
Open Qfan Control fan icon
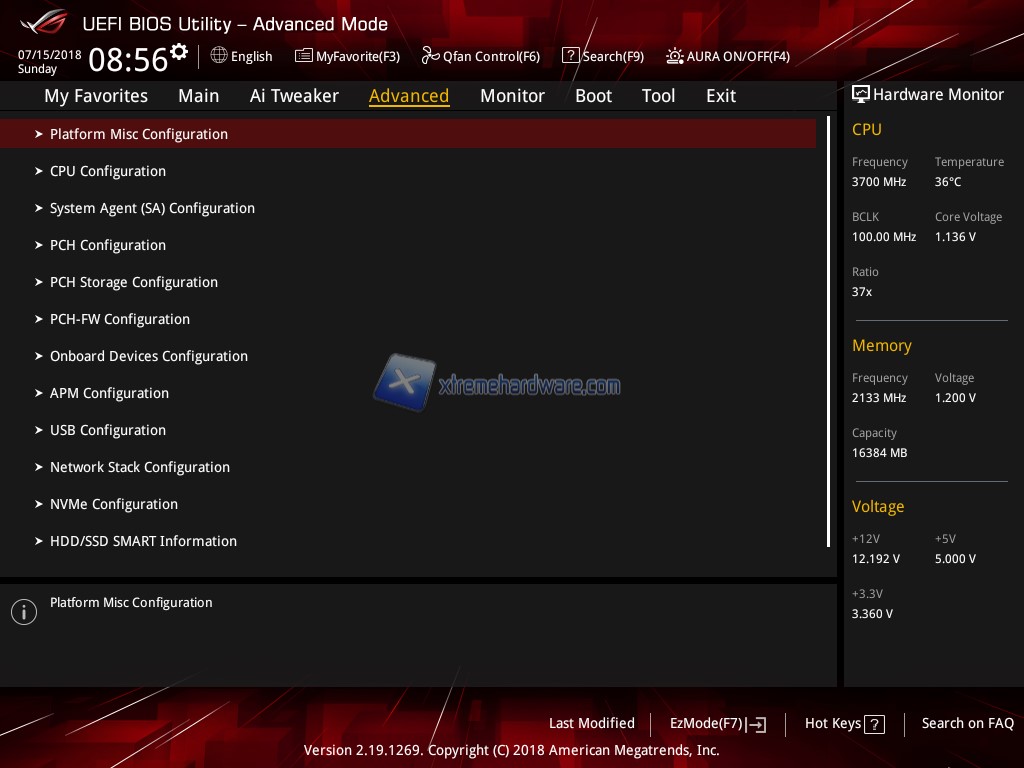click(x=430, y=56)
